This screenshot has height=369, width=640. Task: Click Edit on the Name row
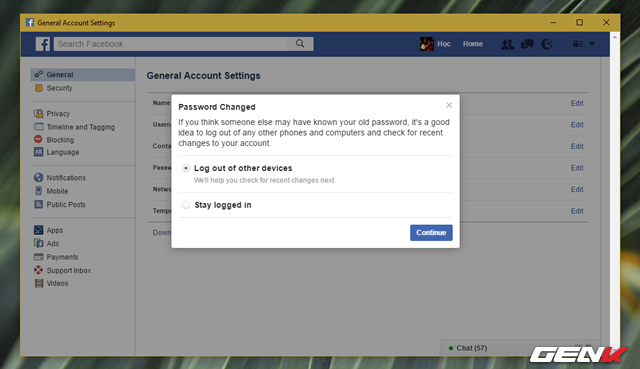577,103
